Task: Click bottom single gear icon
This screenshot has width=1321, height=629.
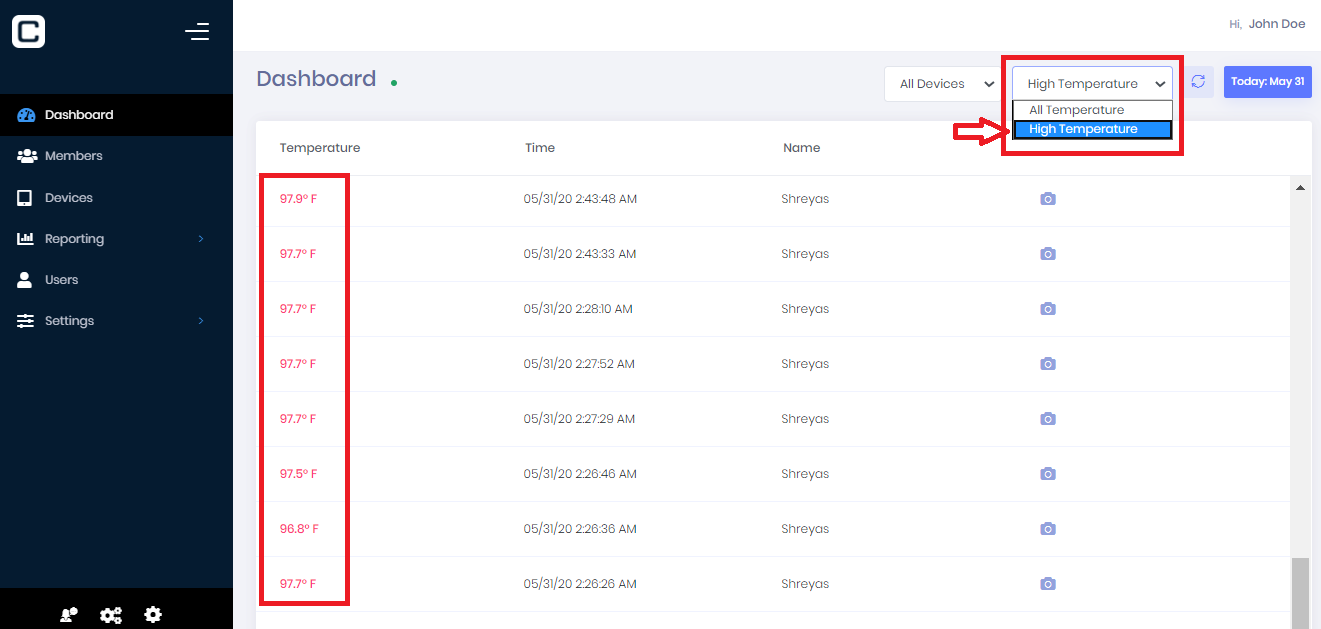Action: pos(153,615)
